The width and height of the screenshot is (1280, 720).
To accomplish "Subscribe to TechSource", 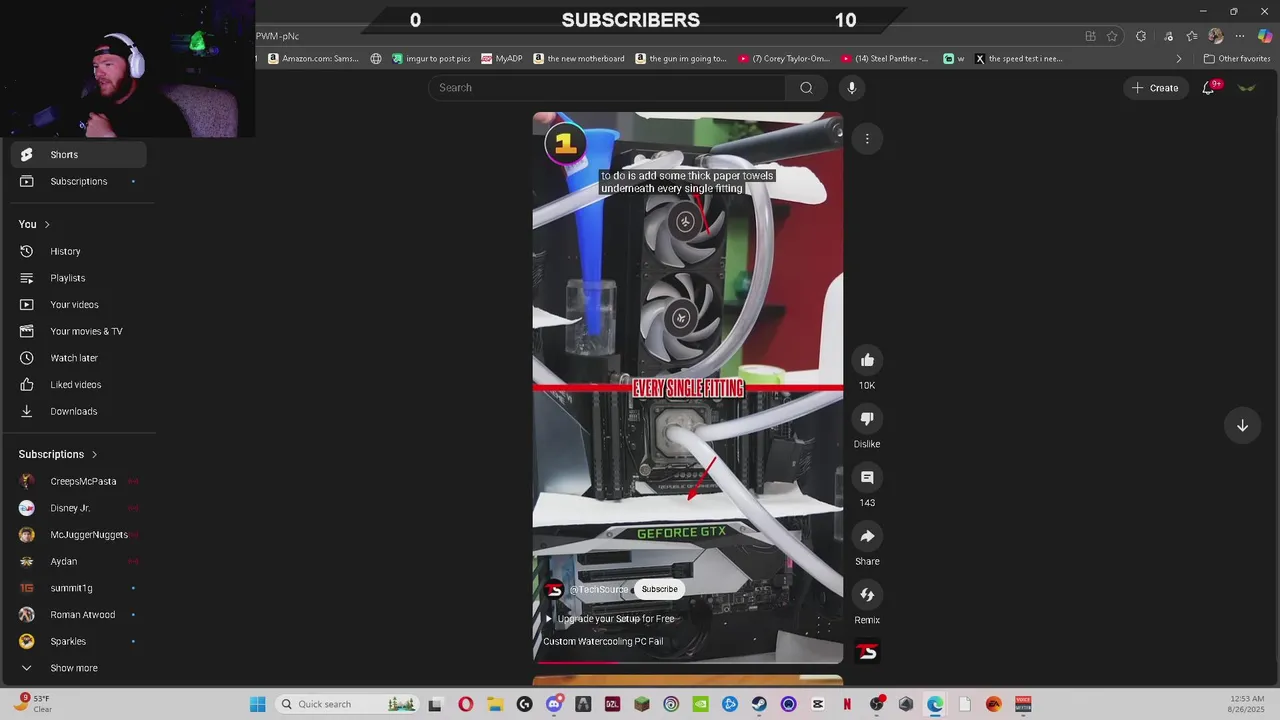I will coord(659,589).
